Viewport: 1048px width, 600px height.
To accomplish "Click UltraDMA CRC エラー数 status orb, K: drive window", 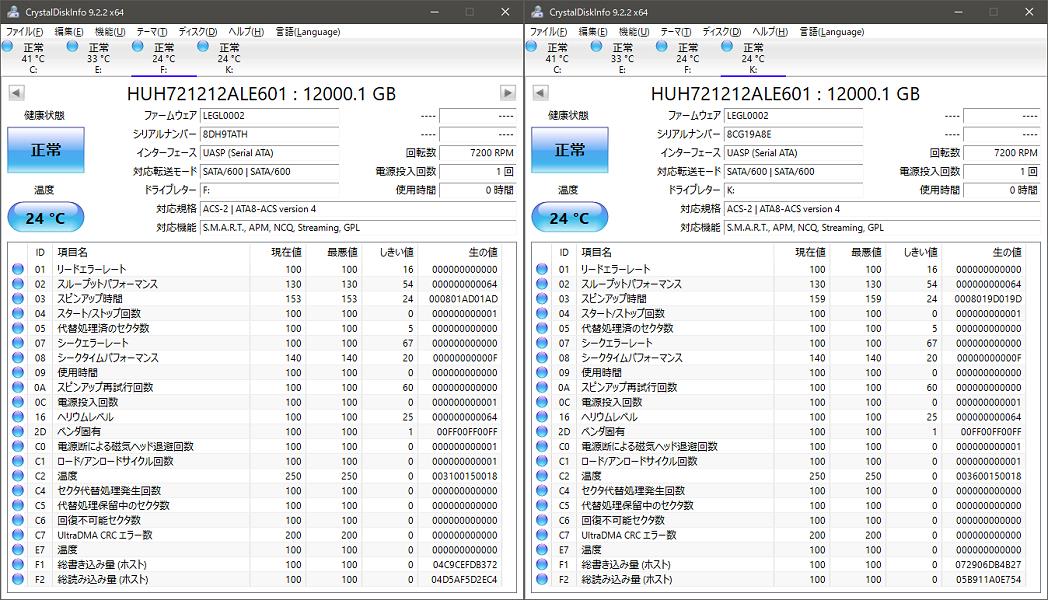I will [x=542, y=535].
